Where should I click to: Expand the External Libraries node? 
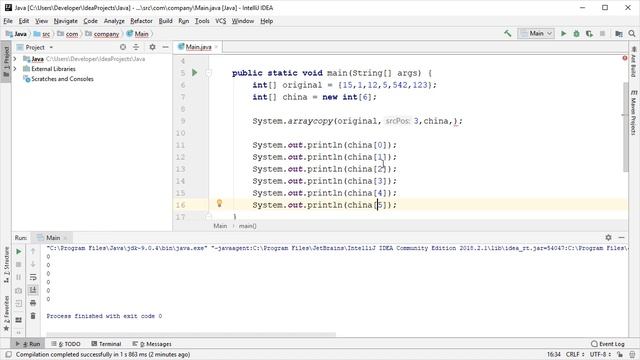tap(15, 69)
